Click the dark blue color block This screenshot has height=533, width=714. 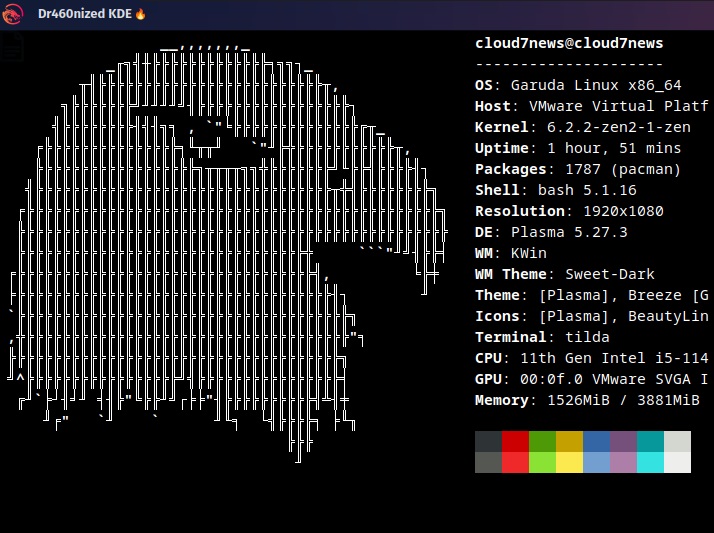pyautogui.click(x=596, y=442)
